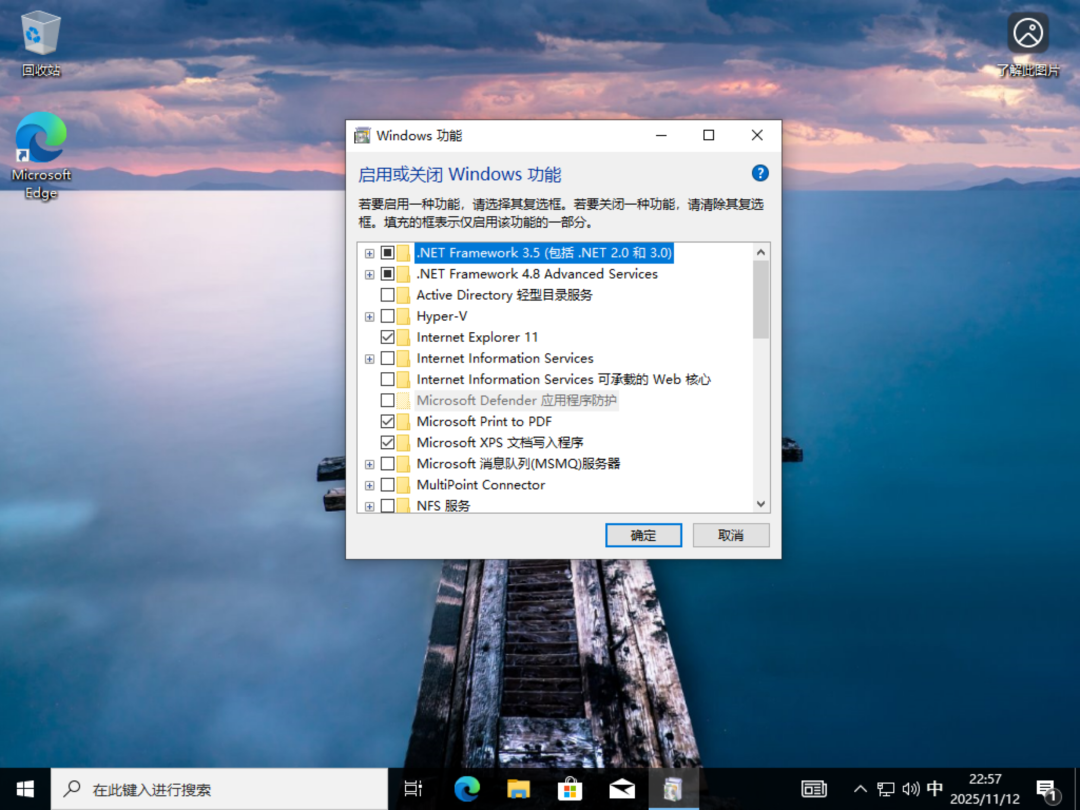Enable MultiPoint Connector checkbox
Screen dimensions: 1080x810
[388, 485]
